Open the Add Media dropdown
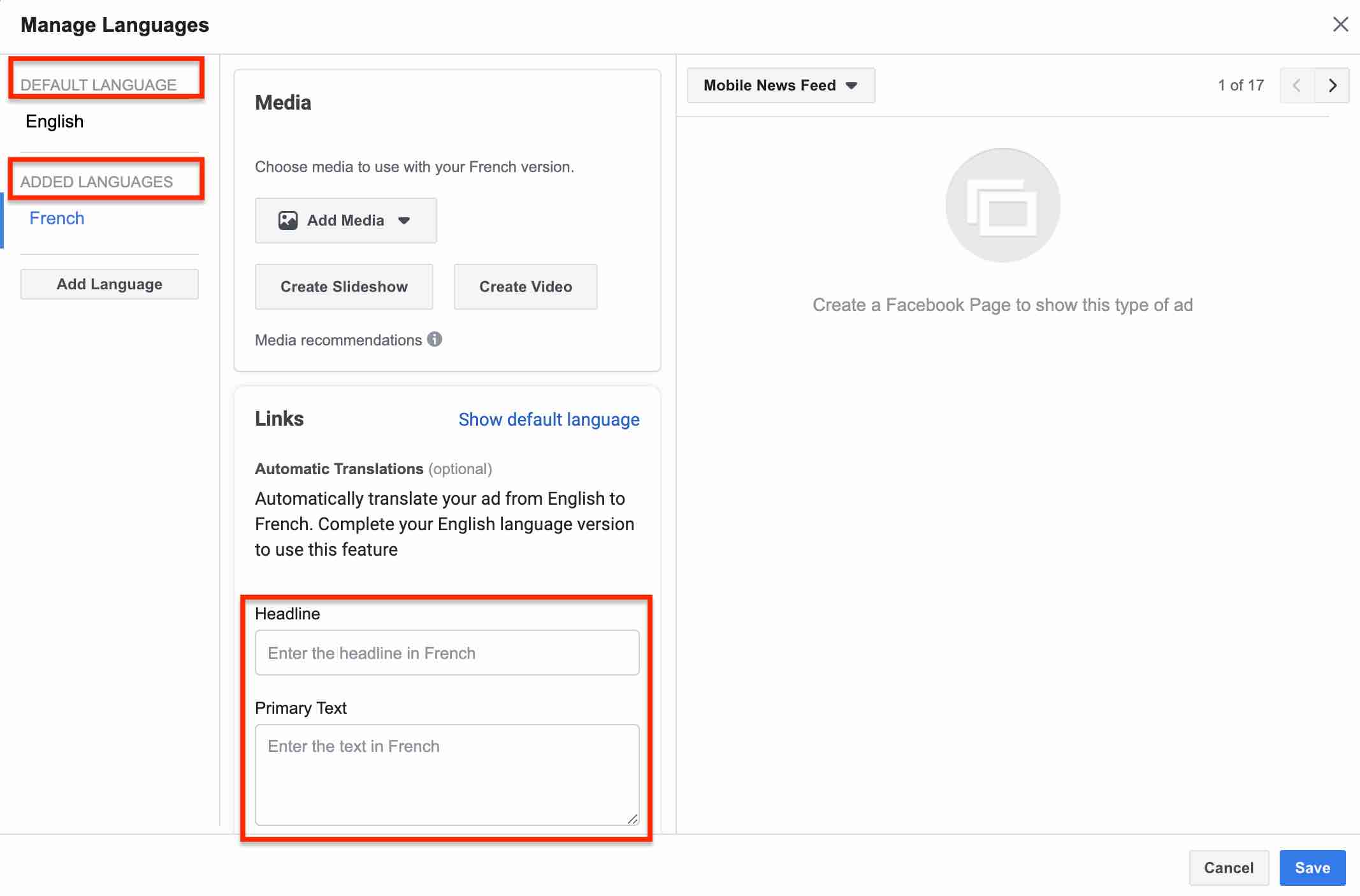The width and height of the screenshot is (1360, 896). tap(345, 220)
